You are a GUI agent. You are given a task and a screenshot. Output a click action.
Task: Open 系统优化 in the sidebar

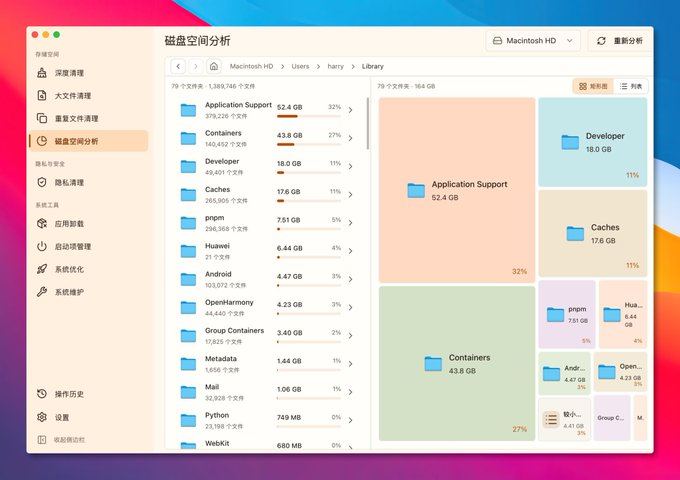88,269
